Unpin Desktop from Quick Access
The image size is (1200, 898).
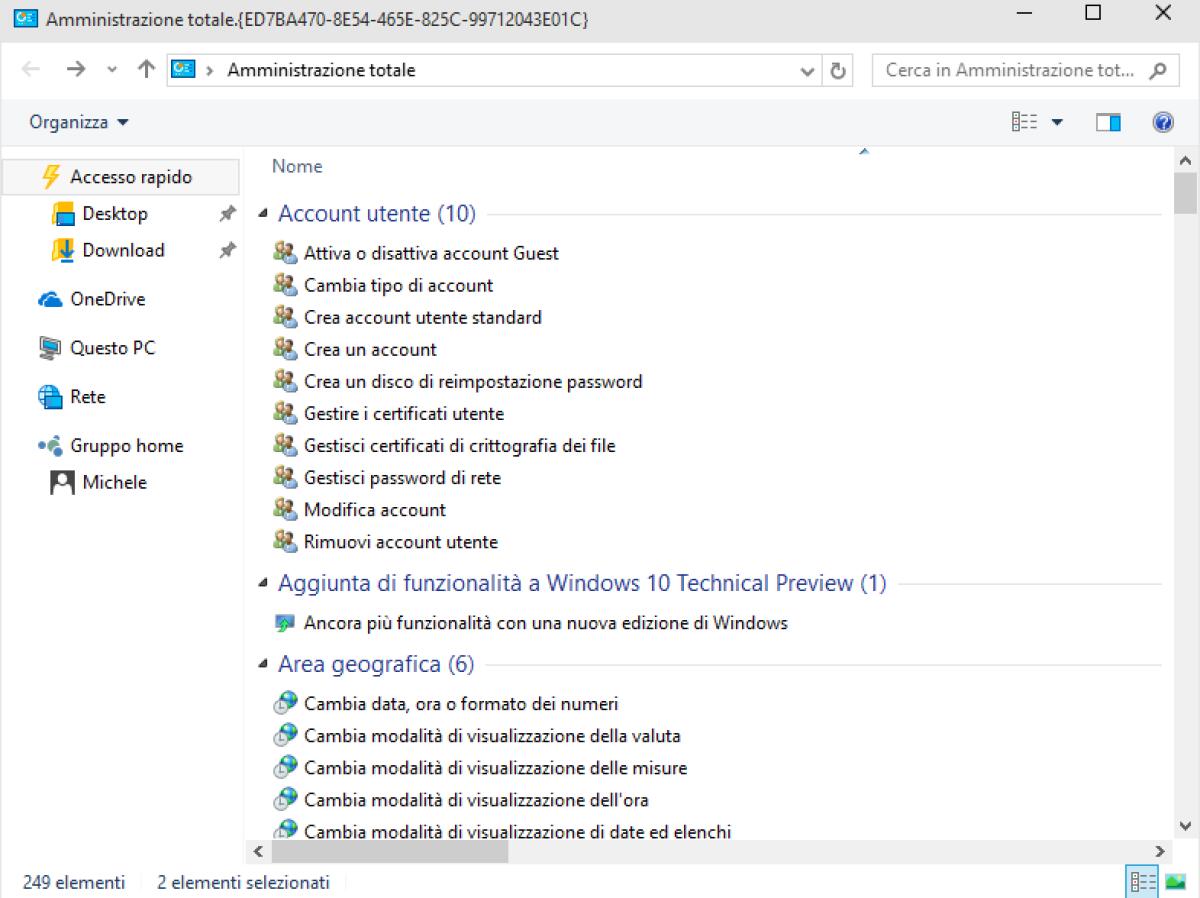[x=227, y=213]
